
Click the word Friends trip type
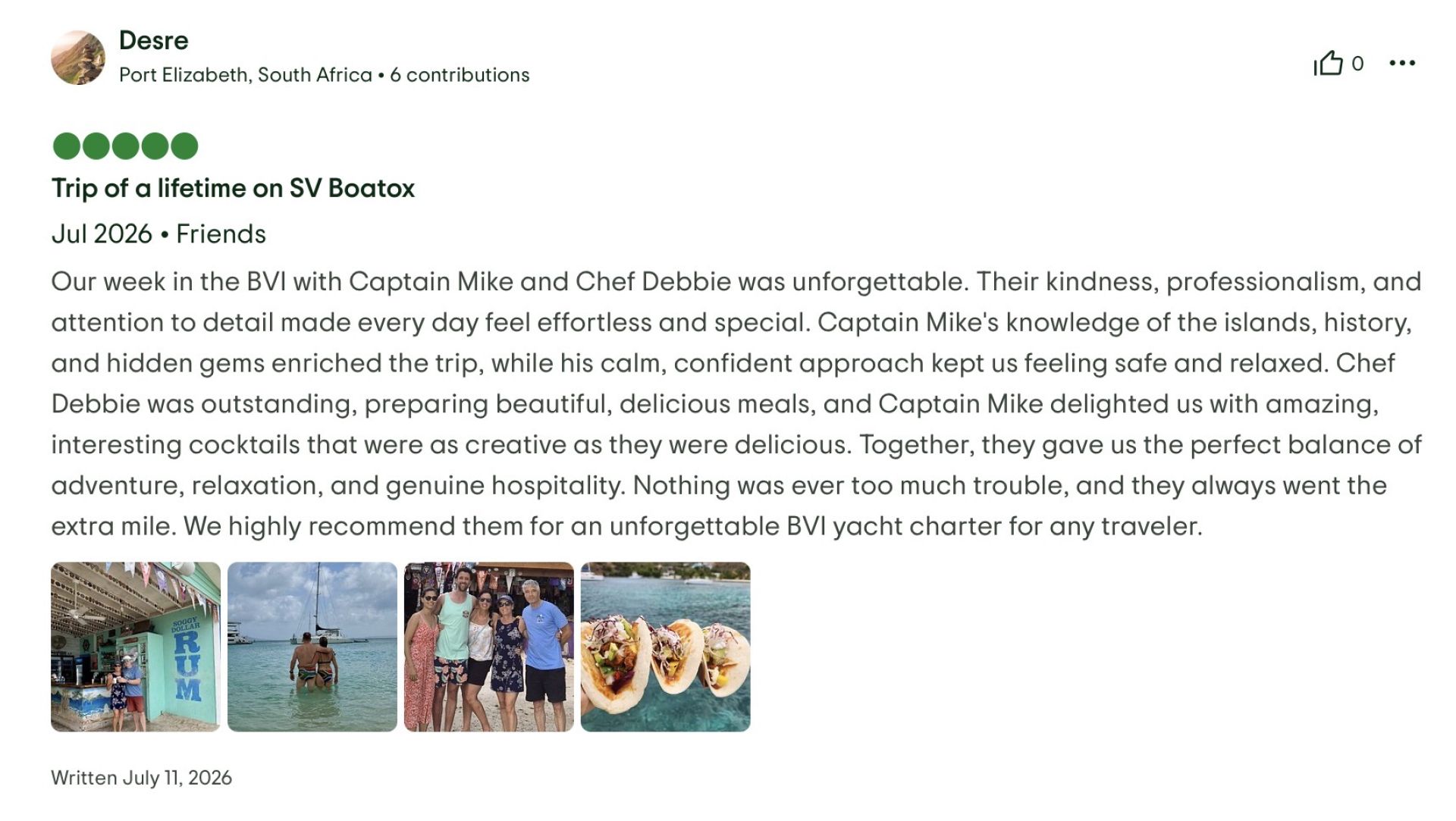pyautogui.click(x=221, y=233)
